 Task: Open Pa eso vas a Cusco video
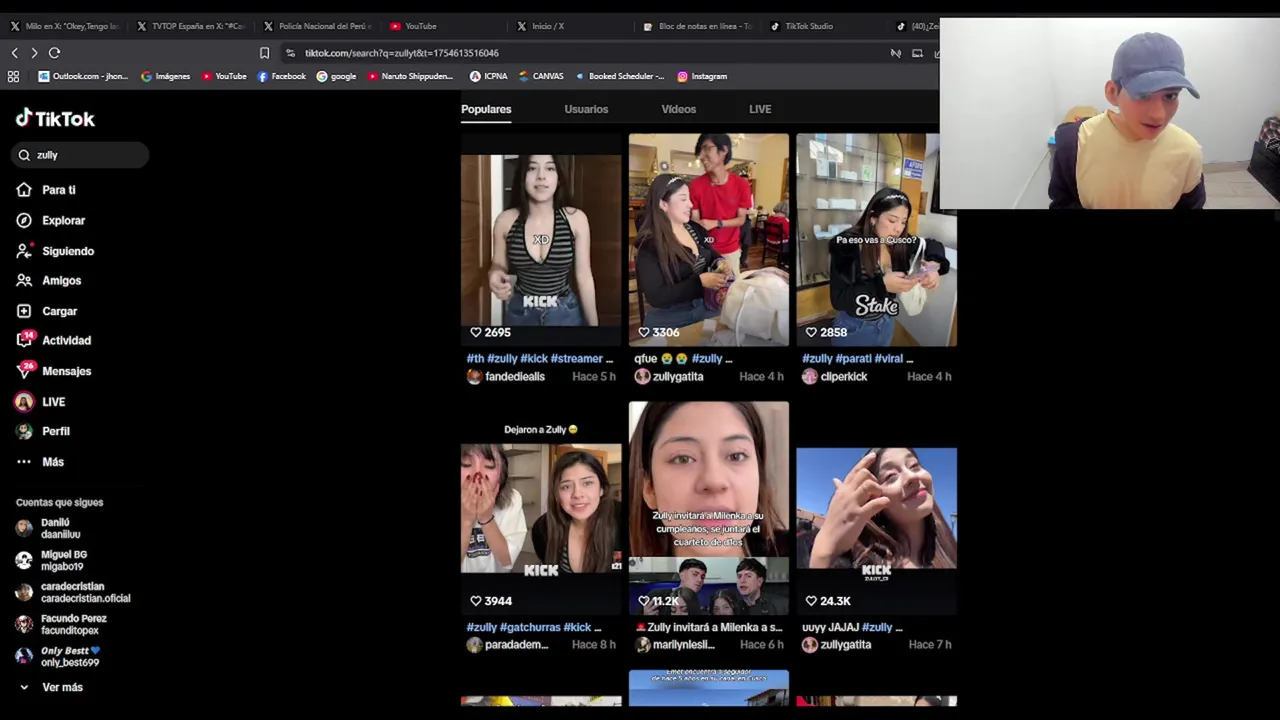876,240
